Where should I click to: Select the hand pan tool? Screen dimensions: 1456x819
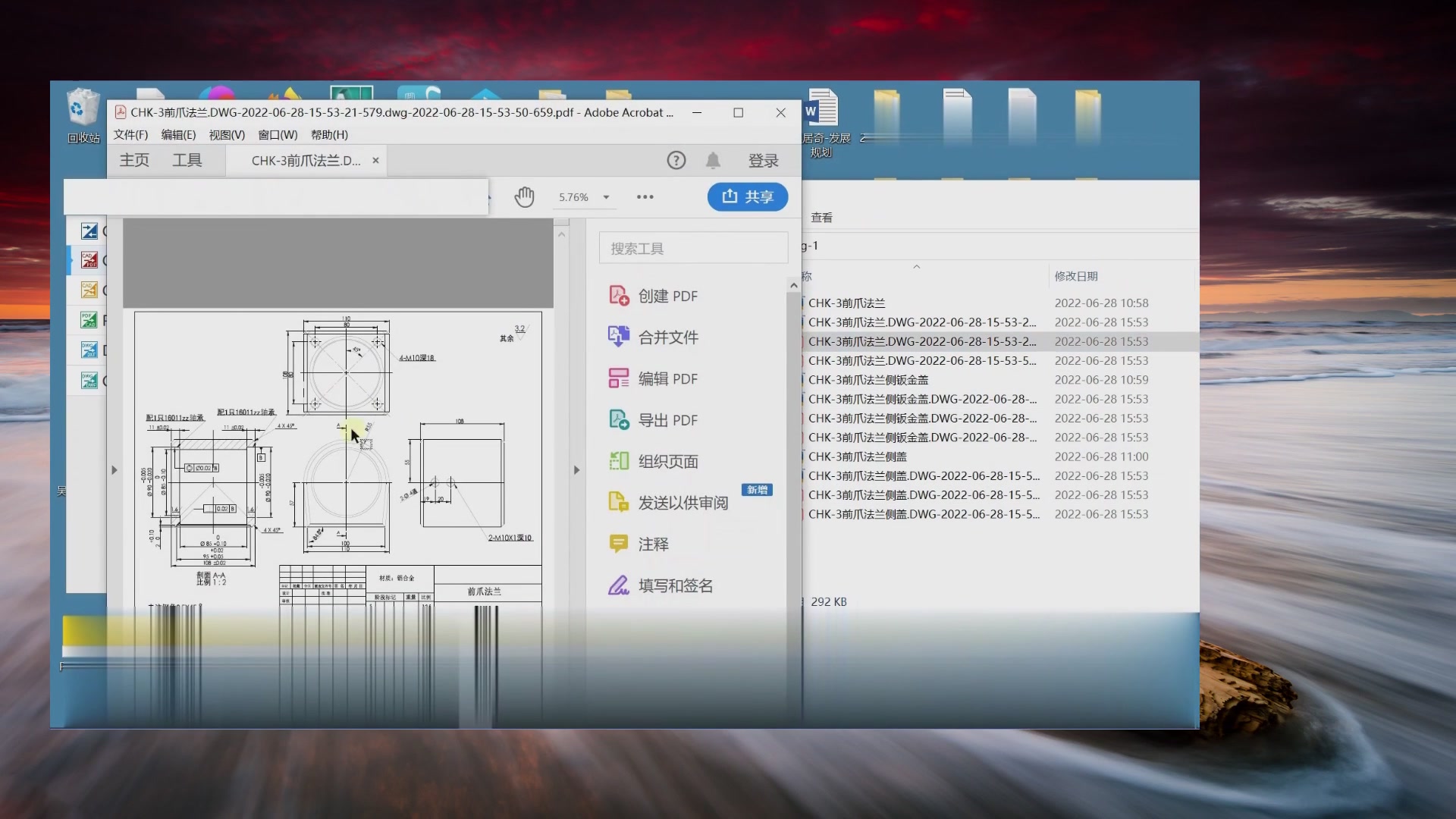pyautogui.click(x=524, y=197)
